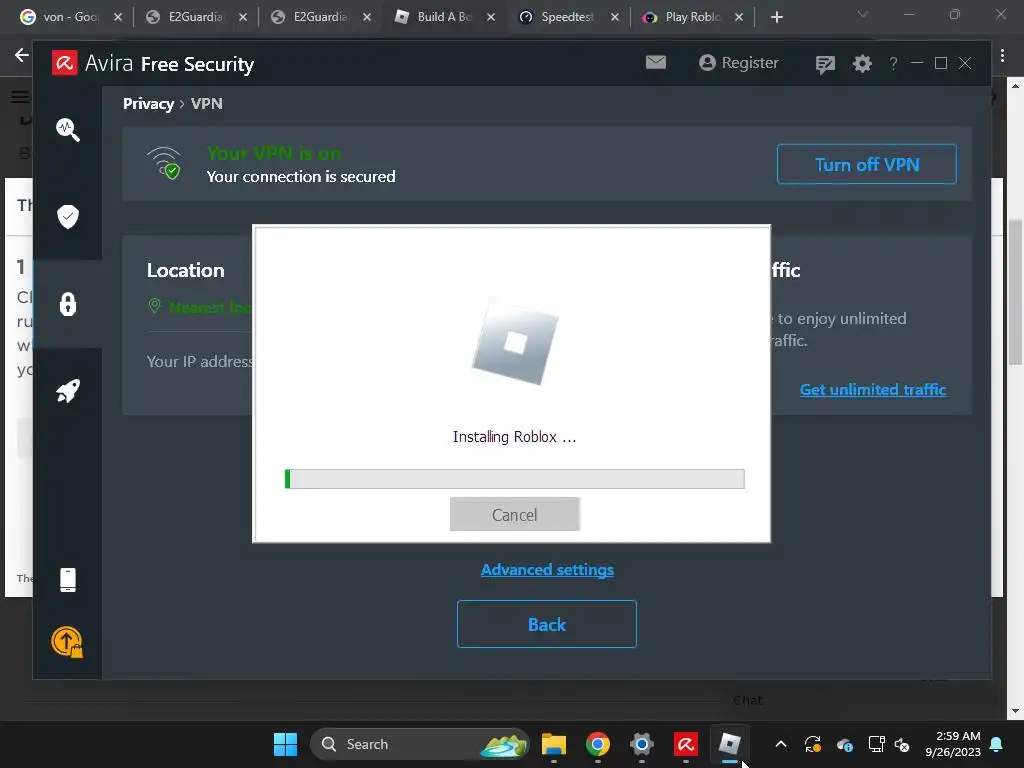Click Privacy in the breadcrumb
Screen dimensions: 1024x768
click(x=148, y=104)
